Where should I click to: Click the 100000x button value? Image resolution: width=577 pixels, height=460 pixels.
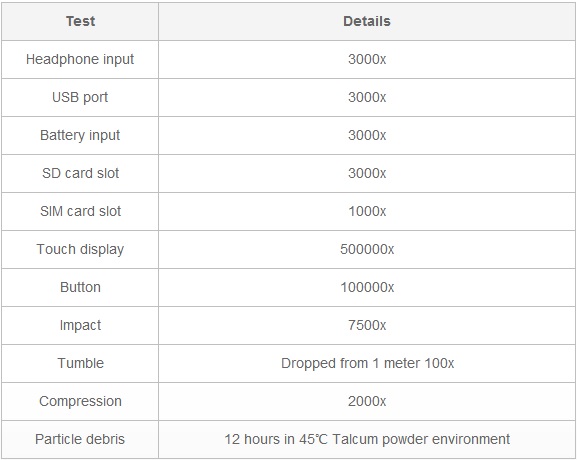pos(367,287)
